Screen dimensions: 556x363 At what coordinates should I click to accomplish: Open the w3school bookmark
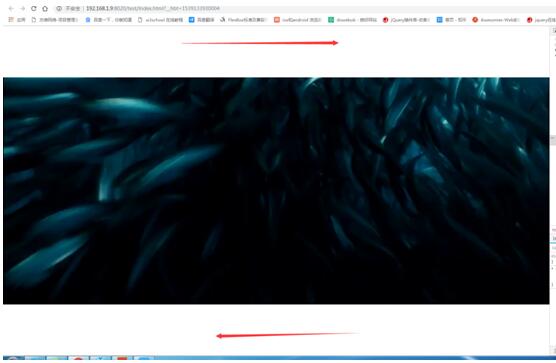[160, 20]
